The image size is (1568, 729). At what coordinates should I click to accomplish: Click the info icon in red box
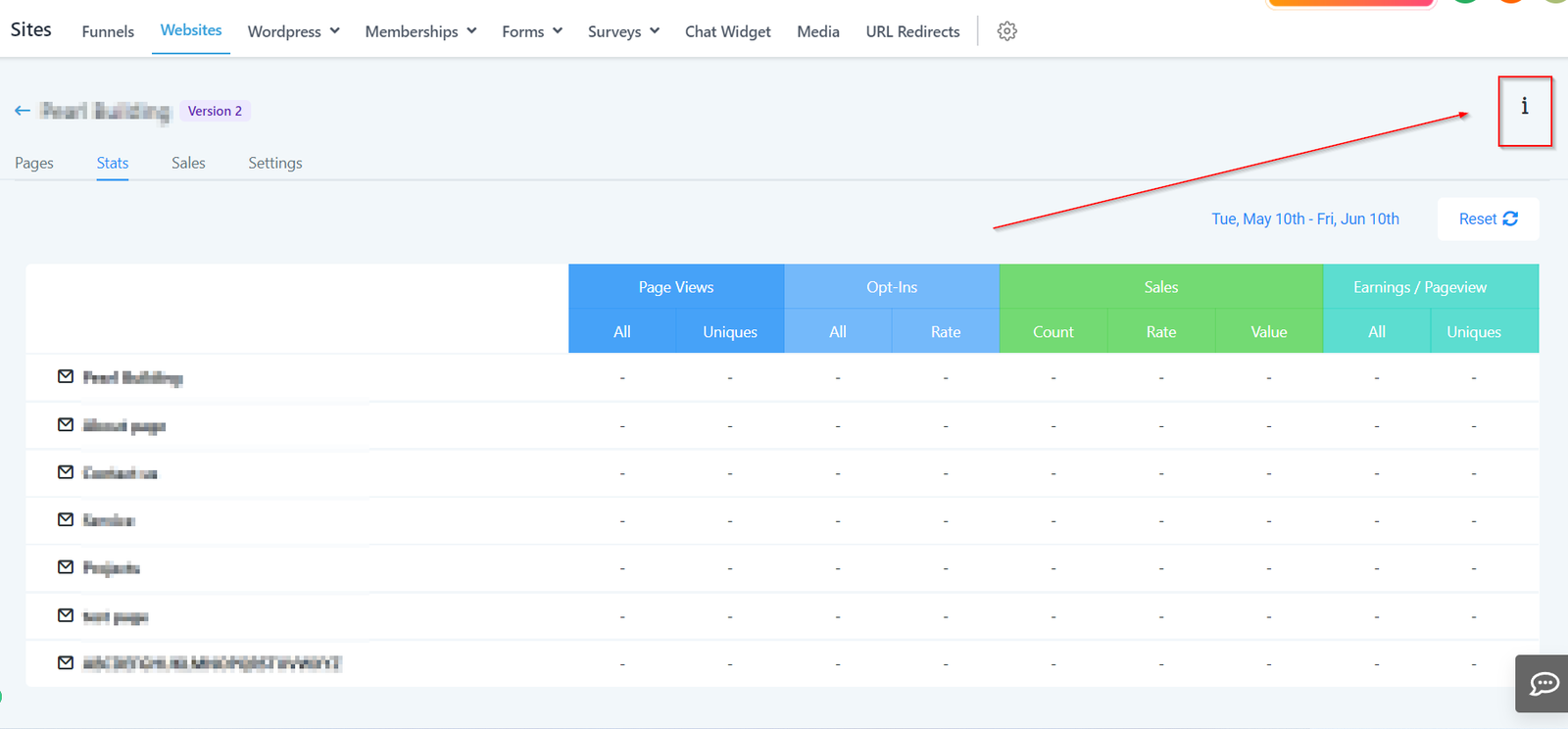1524,107
